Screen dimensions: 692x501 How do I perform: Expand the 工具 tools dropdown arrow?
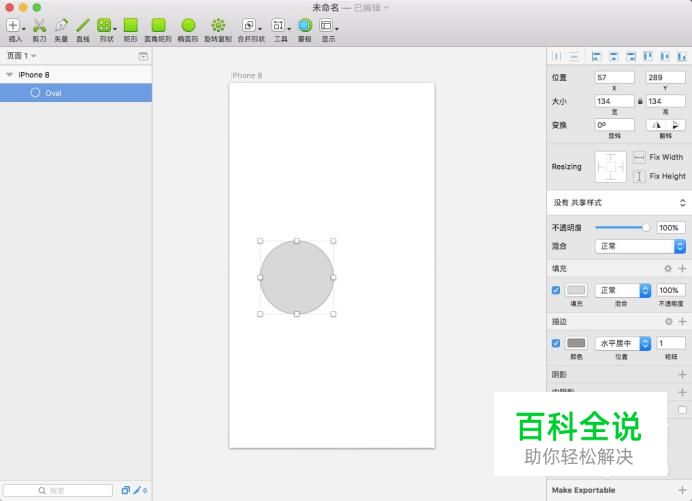coord(289,29)
